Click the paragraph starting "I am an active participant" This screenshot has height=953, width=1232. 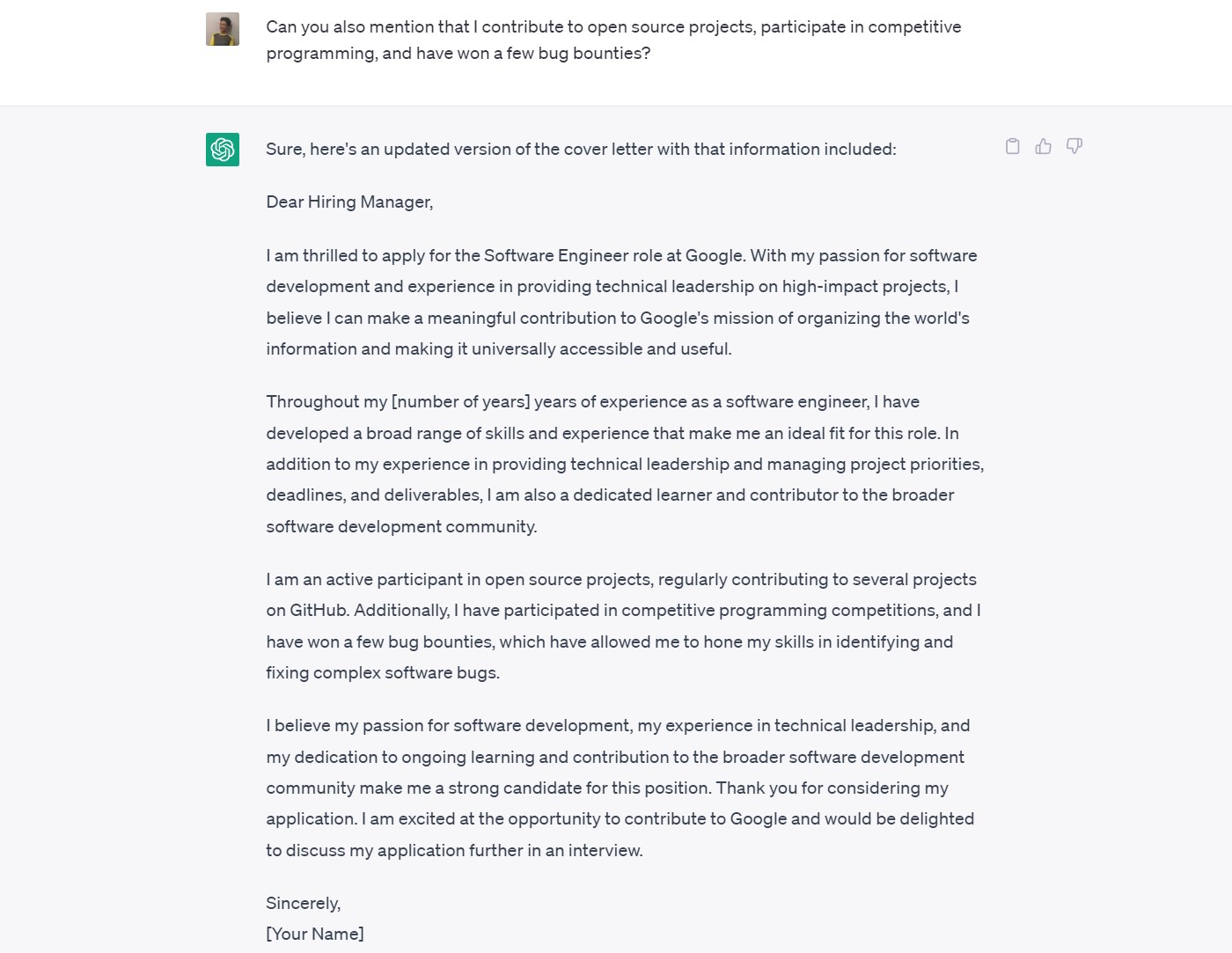click(623, 626)
